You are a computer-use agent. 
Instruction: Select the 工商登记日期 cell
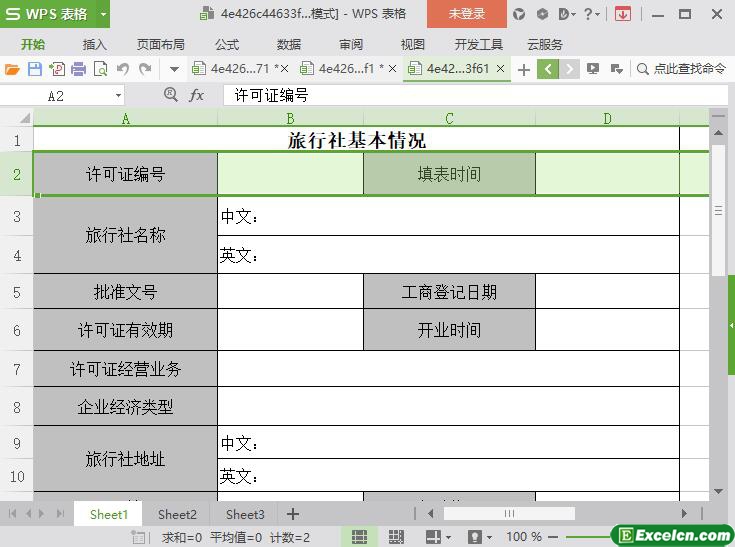449,292
